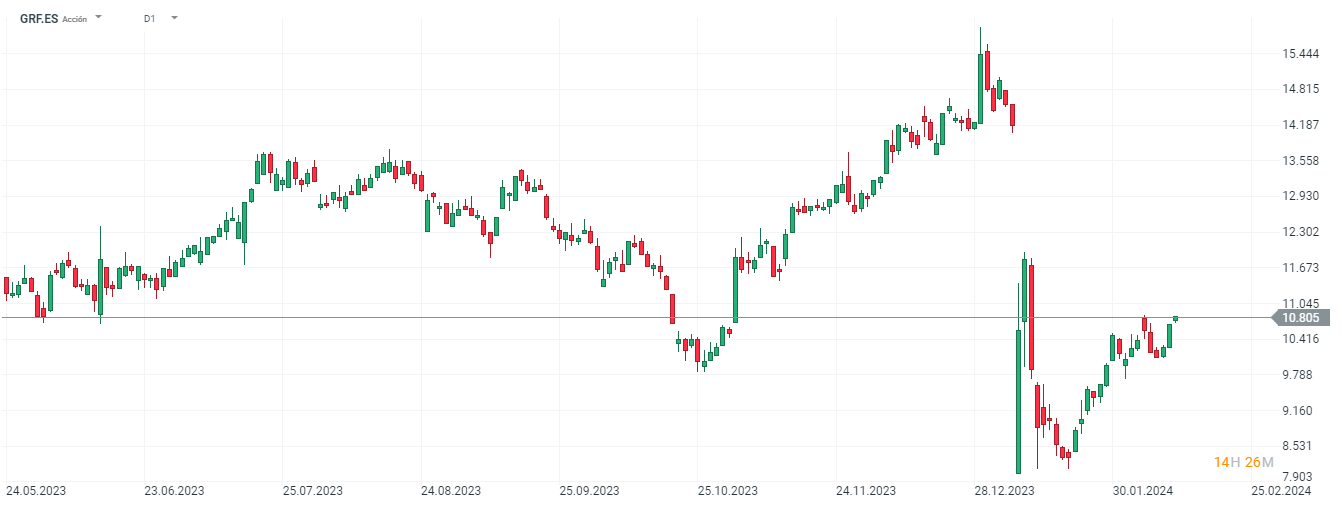The image size is (1342, 507).
Task: Click the 28.12.2023 date axis label
Action: 1005,491
